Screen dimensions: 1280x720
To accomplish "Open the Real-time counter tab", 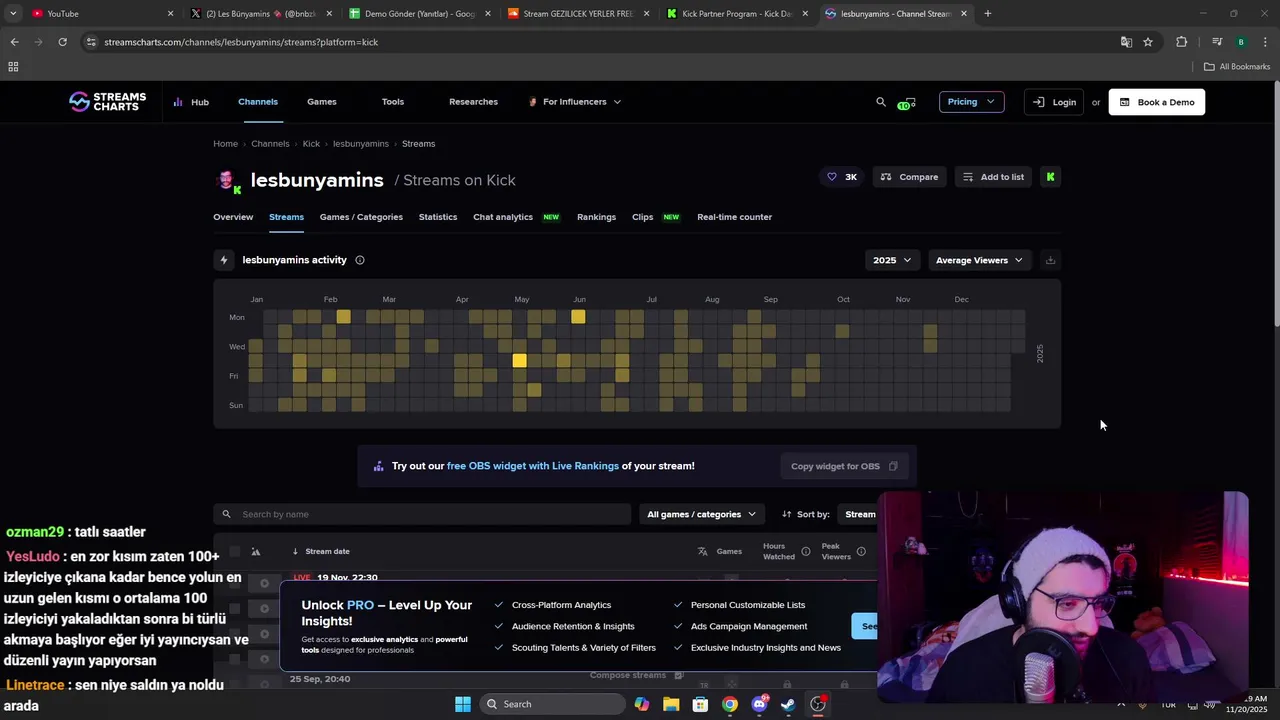I will 734,217.
